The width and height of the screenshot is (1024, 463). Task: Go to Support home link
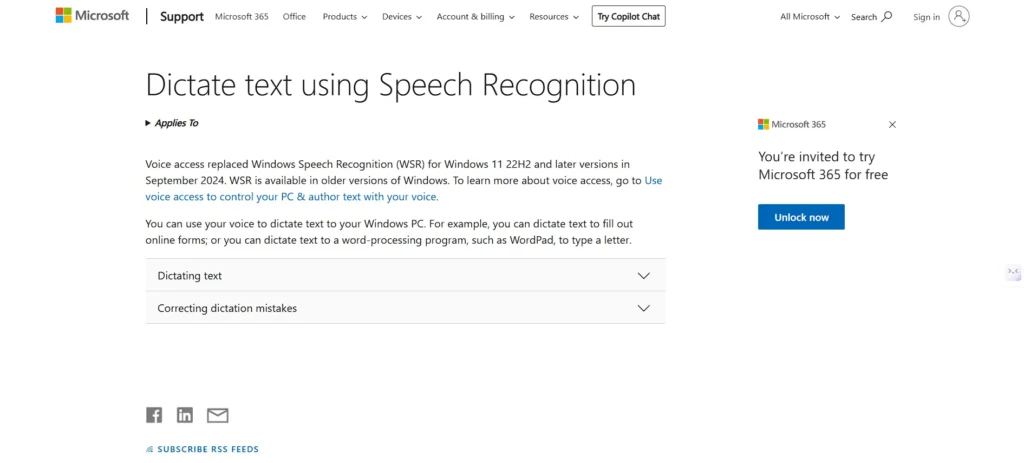point(182,16)
